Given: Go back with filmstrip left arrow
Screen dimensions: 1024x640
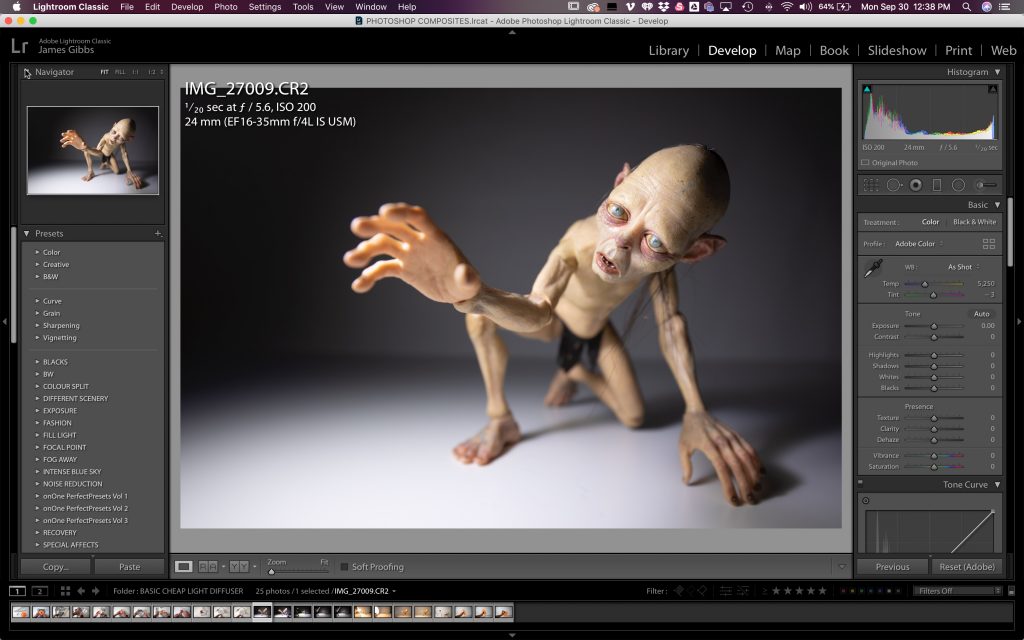Looking at the screenshot, I should pyautogui.click(x=81, y=591).
